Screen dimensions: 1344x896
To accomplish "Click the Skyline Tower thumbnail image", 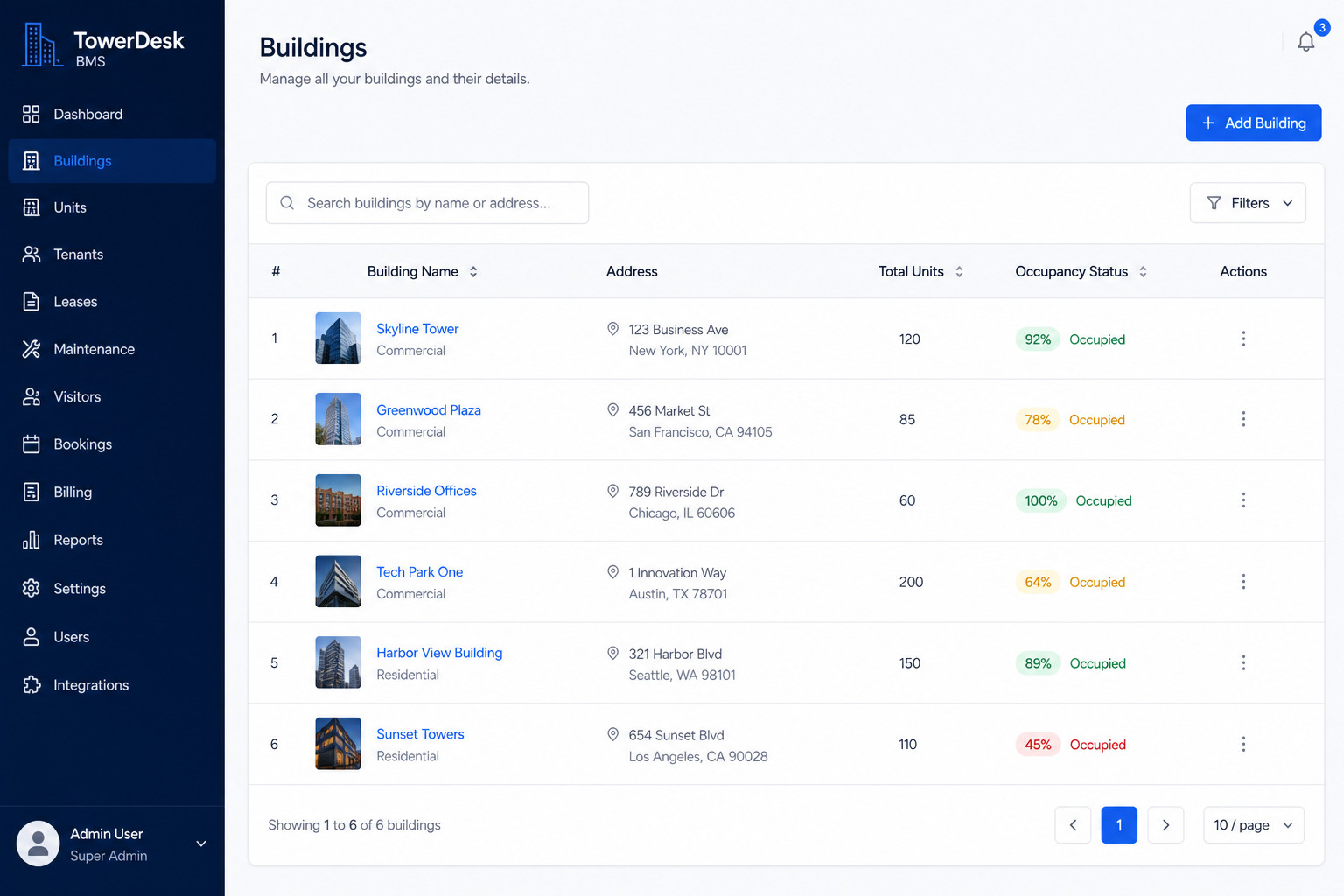I will point(338,339).
